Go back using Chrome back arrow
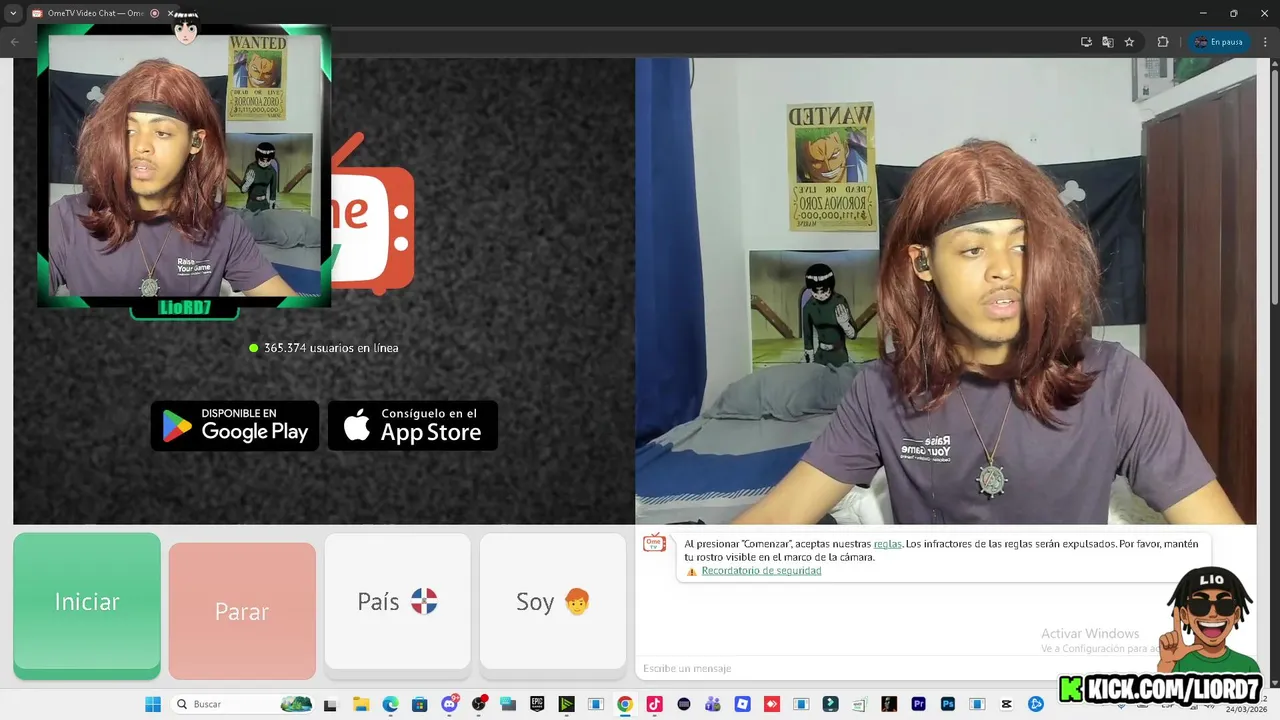1280x720 pixels. coord(14,42)
